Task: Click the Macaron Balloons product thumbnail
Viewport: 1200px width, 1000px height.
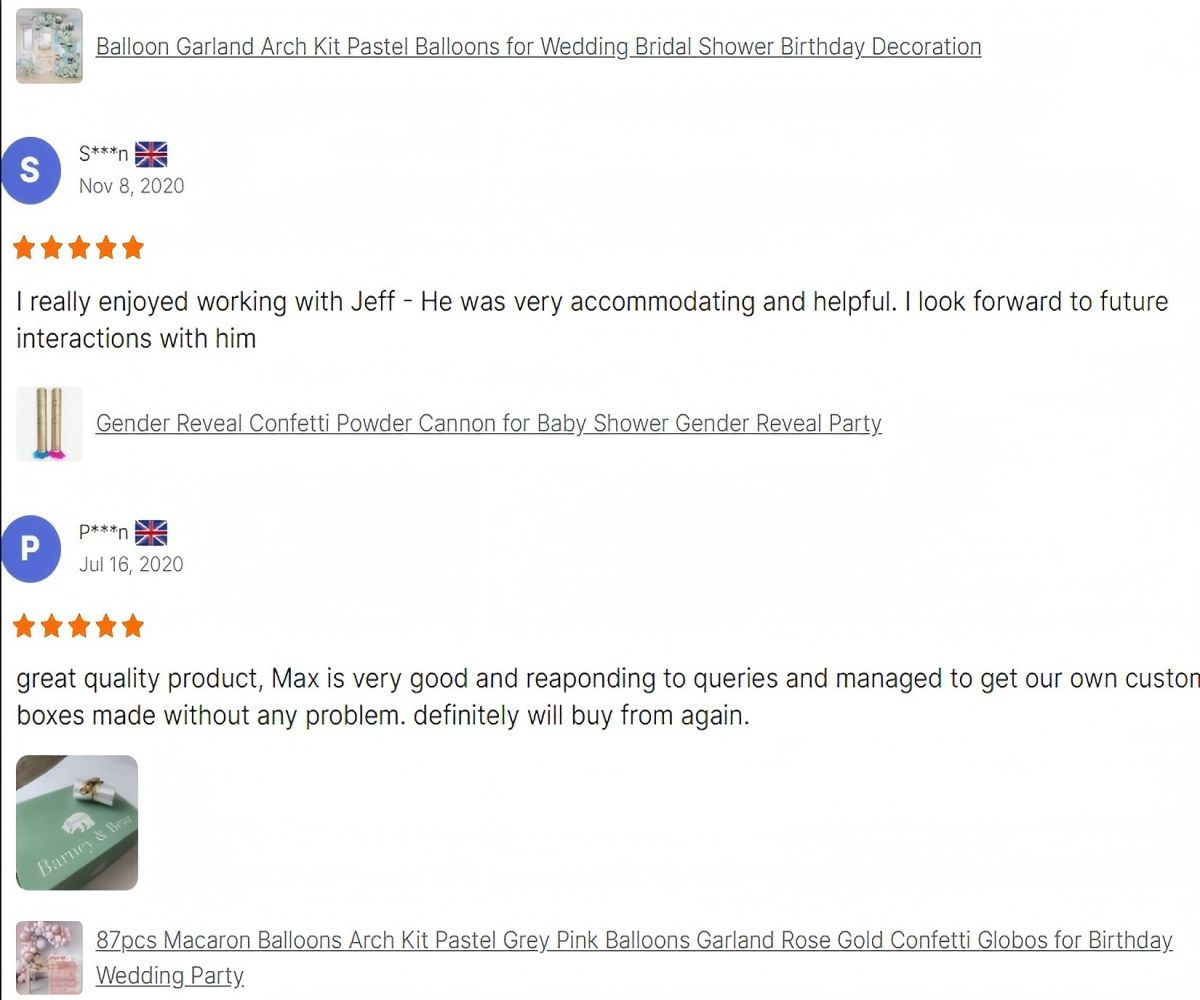Action: (x=49, y=958)
